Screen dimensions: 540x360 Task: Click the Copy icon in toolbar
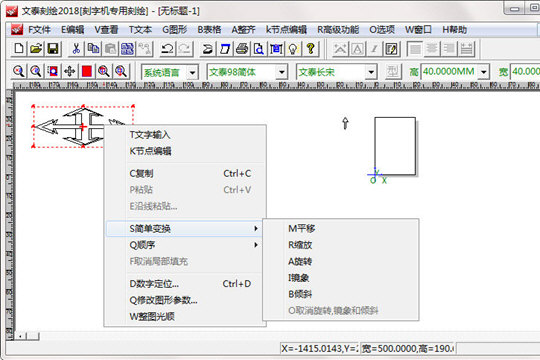pyautogui.click(x=93, y=49)
